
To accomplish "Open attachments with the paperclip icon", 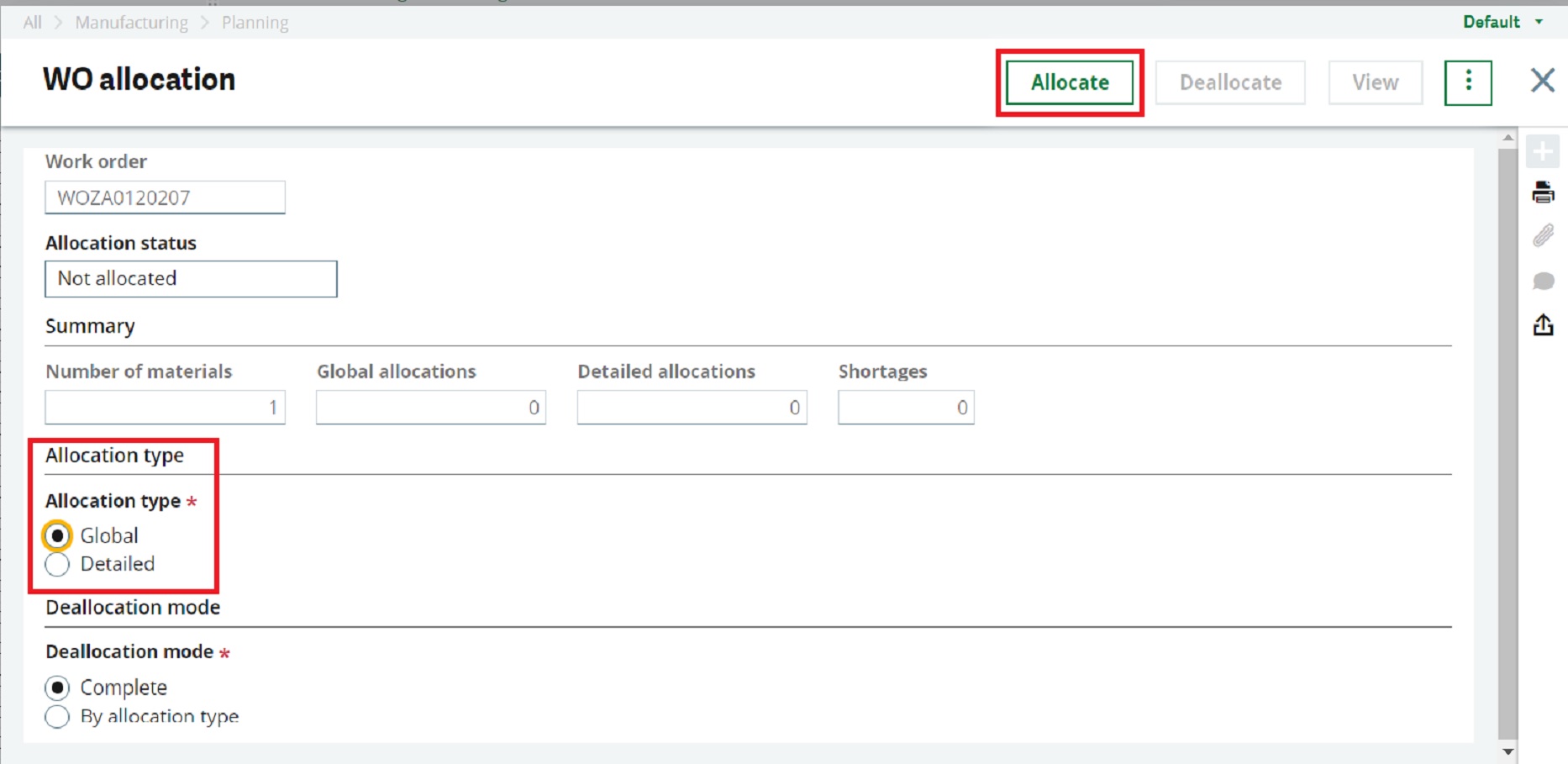I will click(x=1544, y=237).
